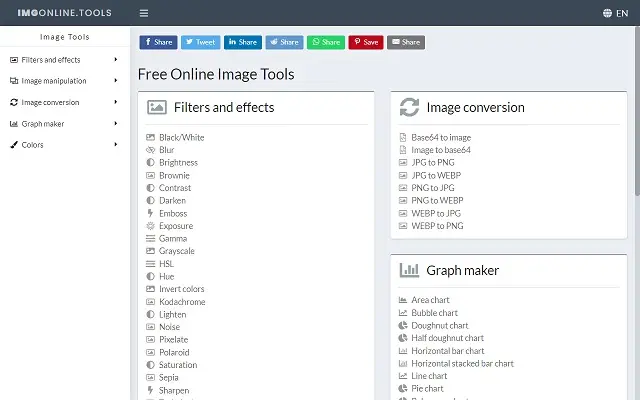
Task: Click the Graph maker sidebar chart icon
Action: (x=14, y=124)
